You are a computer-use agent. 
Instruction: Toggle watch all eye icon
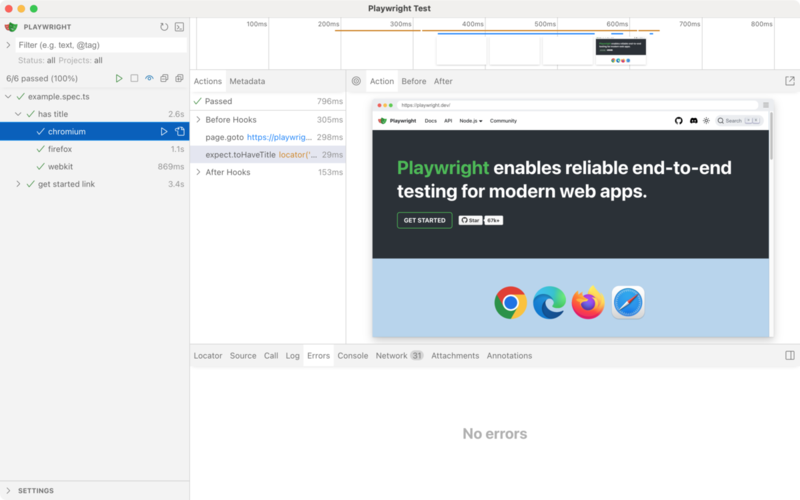click(x=149, y=79)
